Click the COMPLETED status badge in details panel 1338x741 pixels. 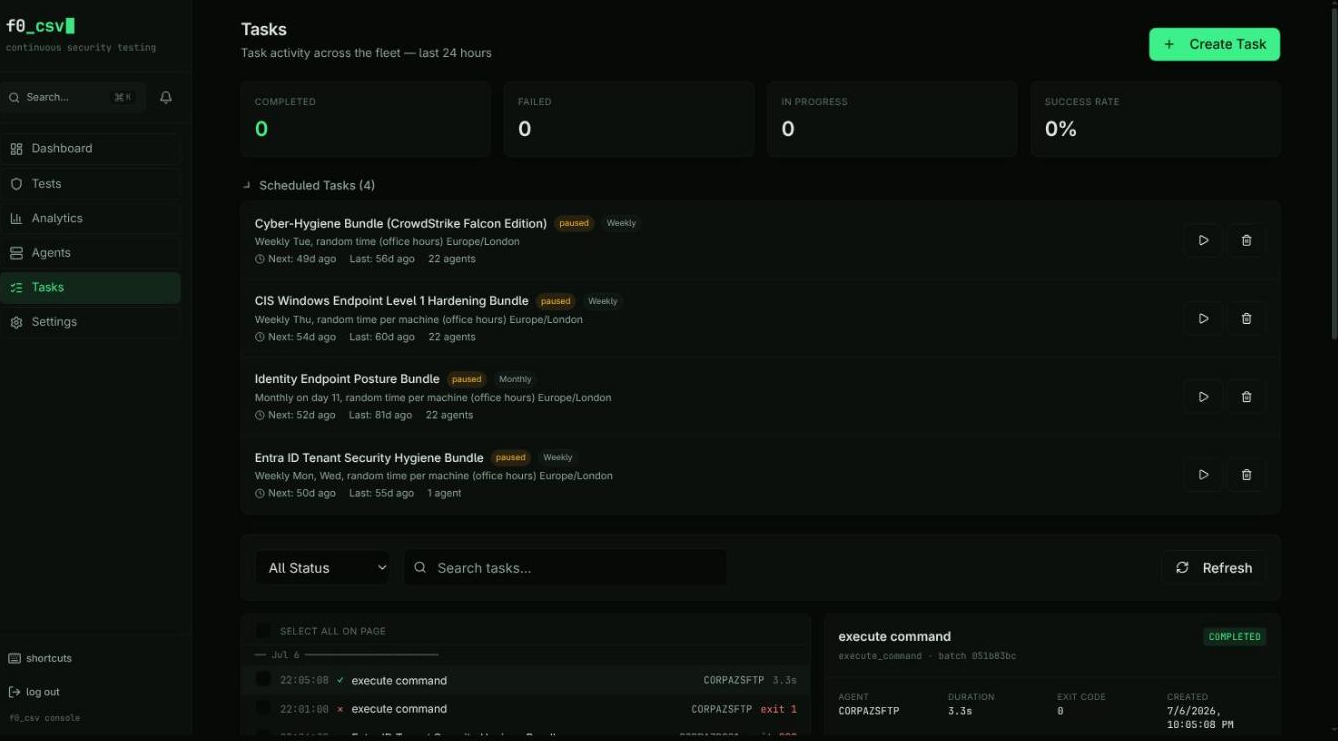pyautogui.click(x=1235, y=636)
